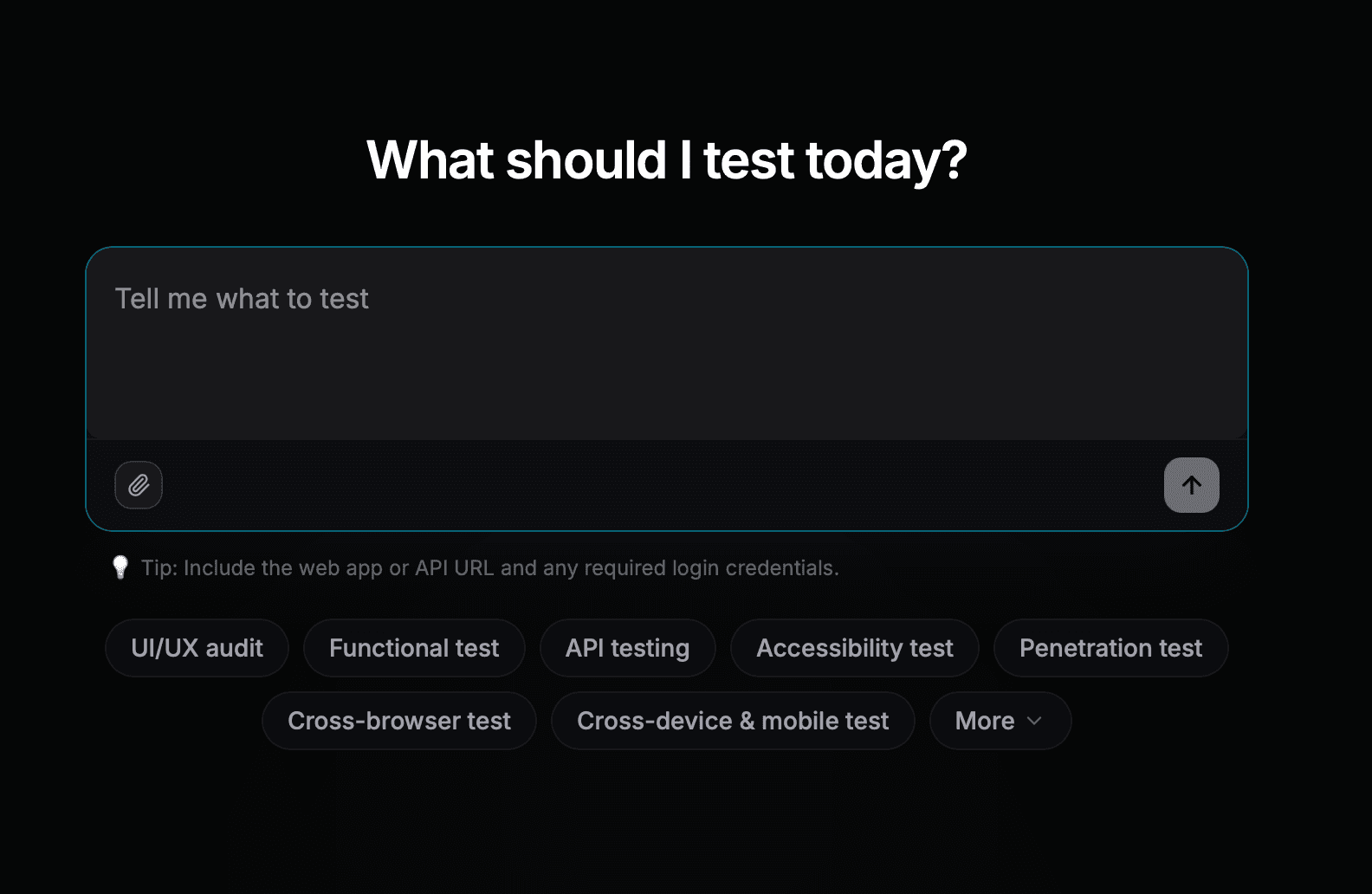Submit the prompt with the up-arrow button

[x=1191, y=485]
